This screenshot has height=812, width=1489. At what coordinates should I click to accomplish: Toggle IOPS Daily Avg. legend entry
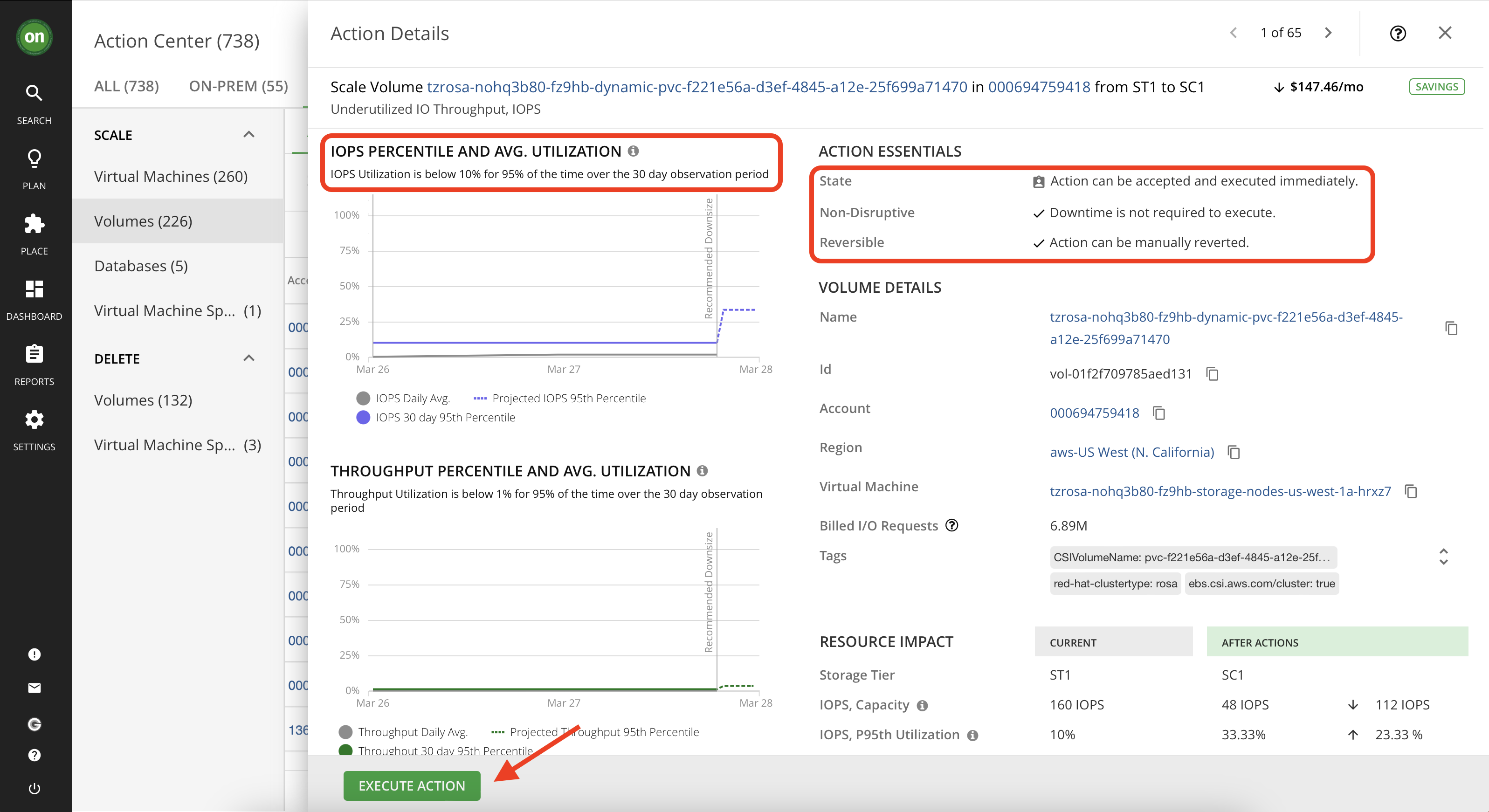pyautogui.click(x=403, y=398)
